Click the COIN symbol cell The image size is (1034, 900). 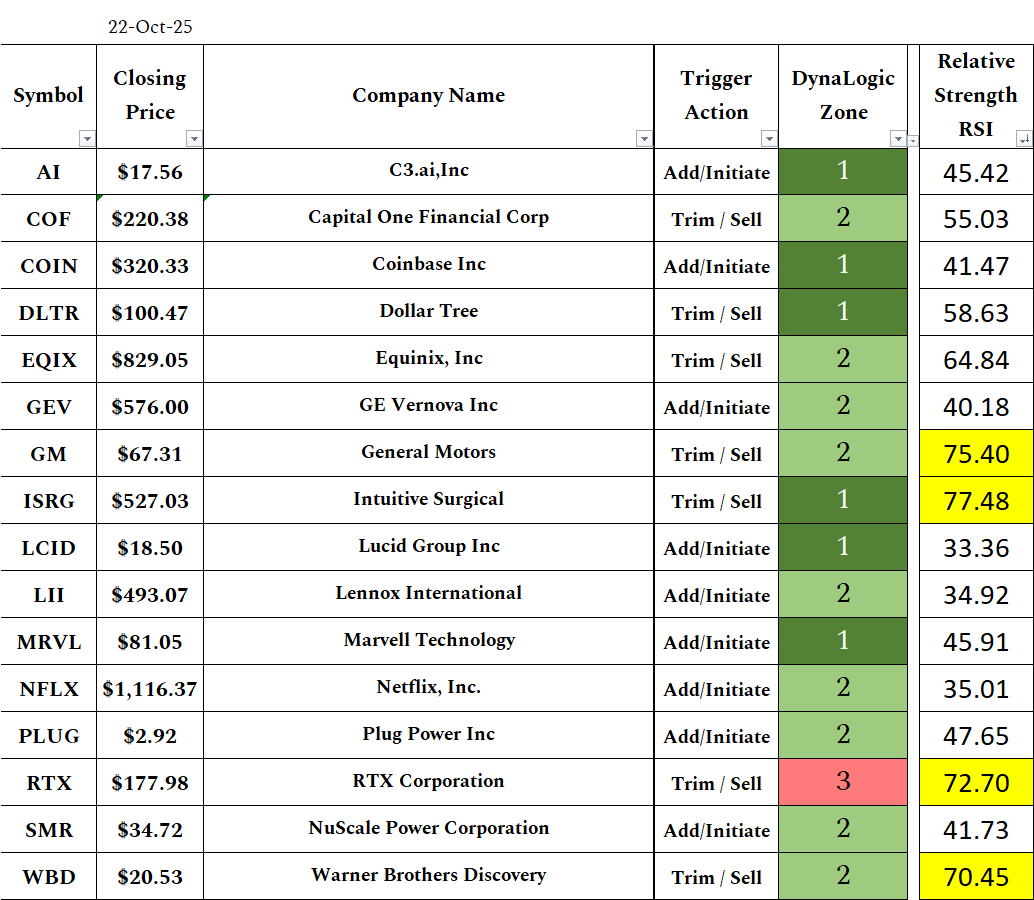(49, 266)
